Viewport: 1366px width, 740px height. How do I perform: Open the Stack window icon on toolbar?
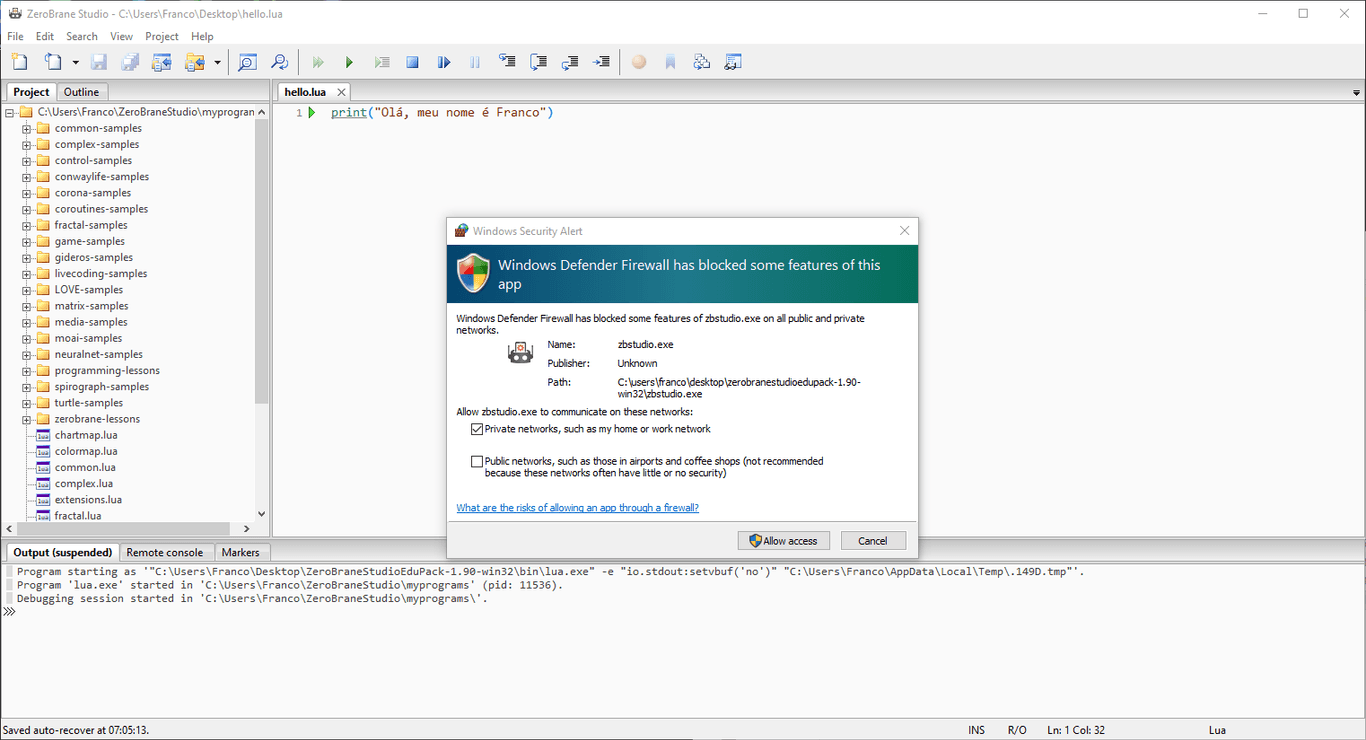pyautogui.click(x=701, y=61)
